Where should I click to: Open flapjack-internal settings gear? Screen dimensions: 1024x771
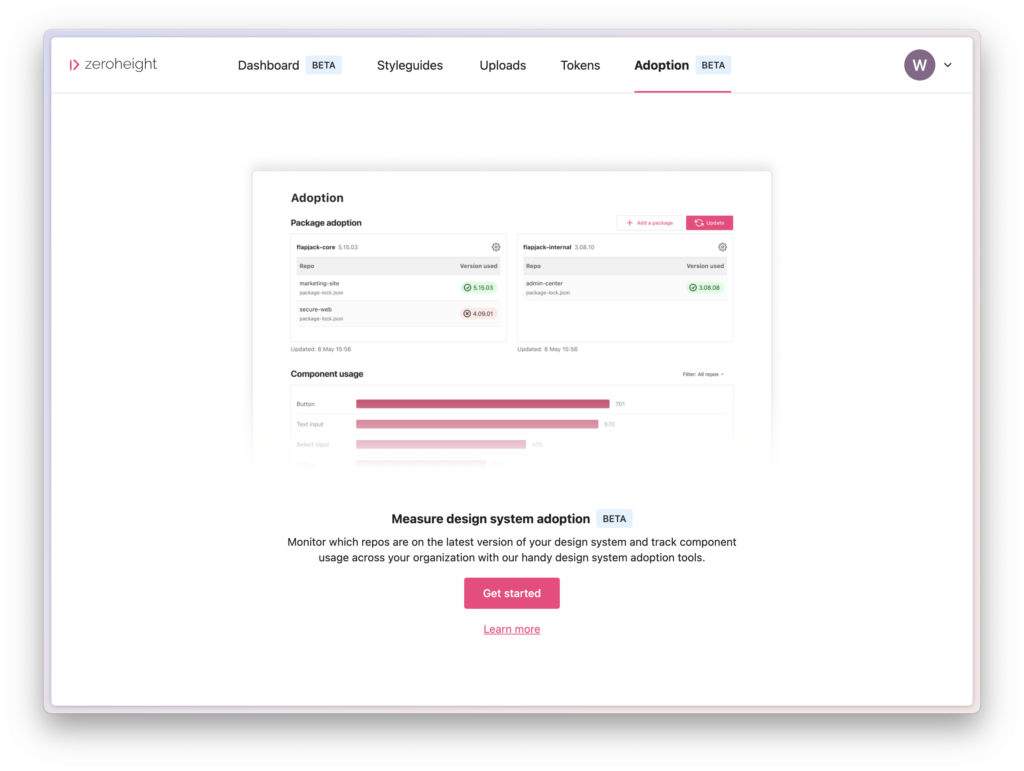(x=722, y=247)
